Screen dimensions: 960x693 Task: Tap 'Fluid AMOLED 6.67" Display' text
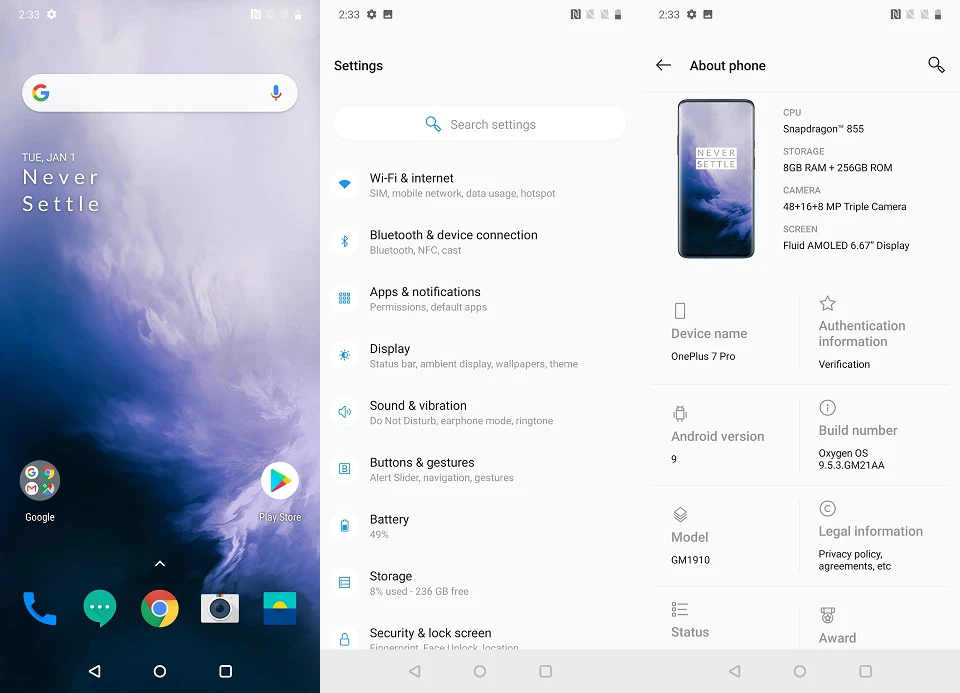click(x=846, y=245)
